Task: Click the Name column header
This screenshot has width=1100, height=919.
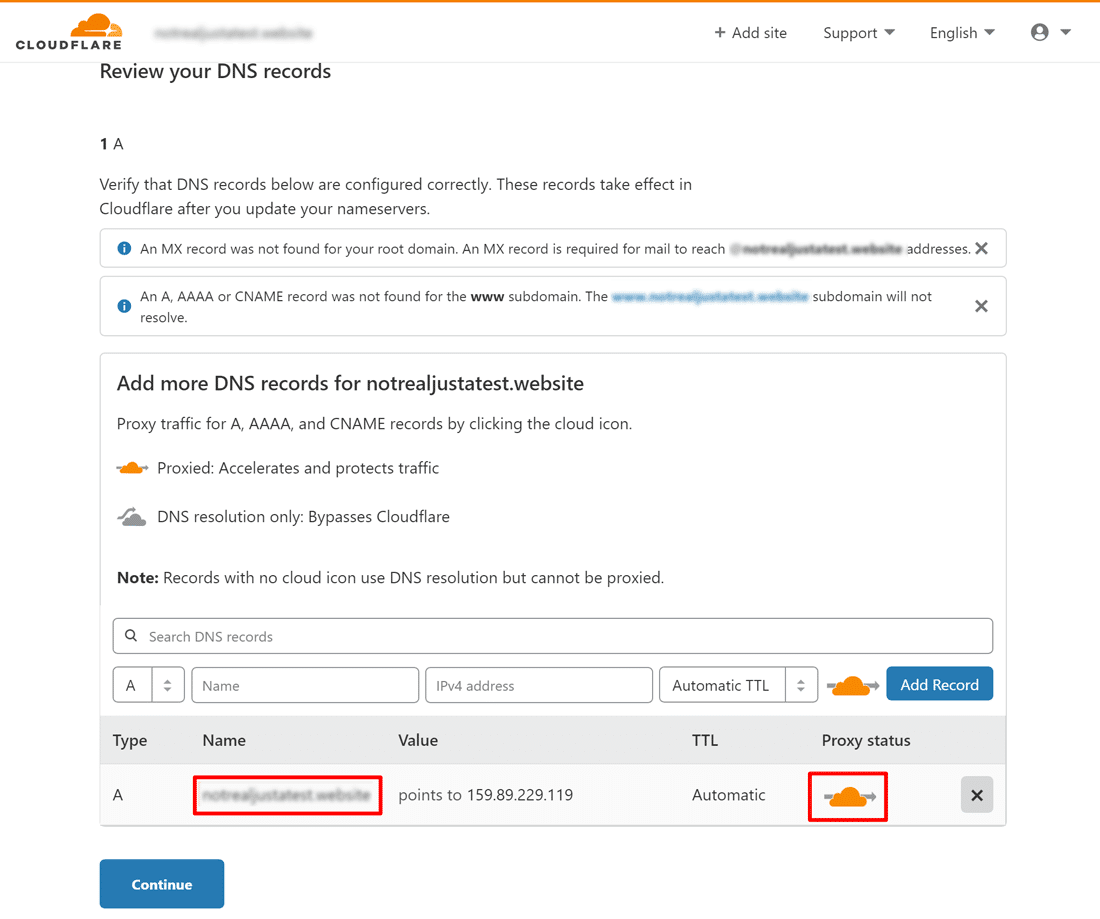Action: tap(224, 740)
